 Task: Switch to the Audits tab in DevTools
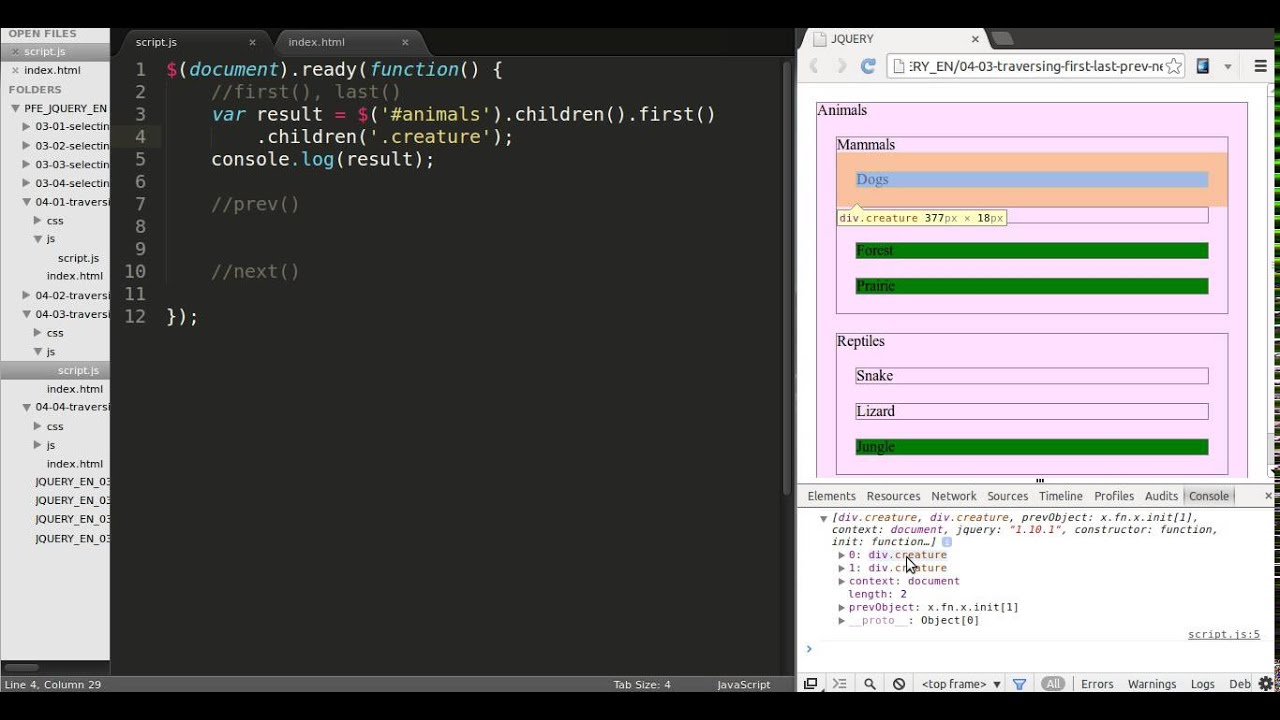pyautogui.click(x=1162, y=496)
